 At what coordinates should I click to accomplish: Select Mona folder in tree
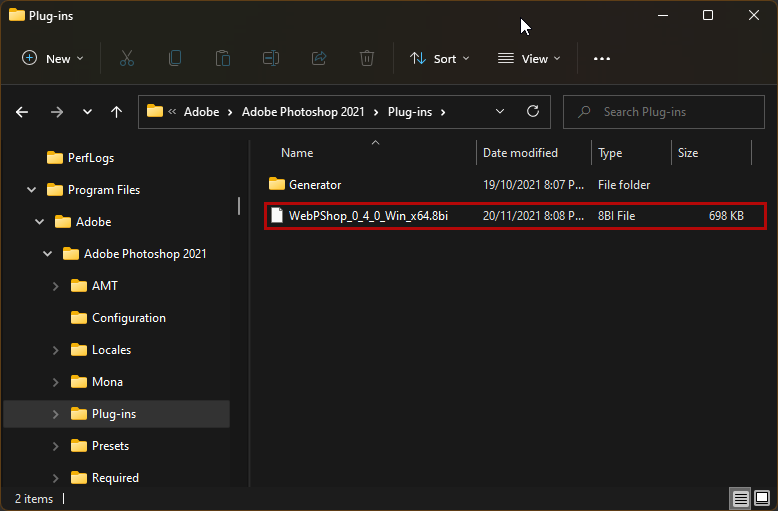pos(107,382)
